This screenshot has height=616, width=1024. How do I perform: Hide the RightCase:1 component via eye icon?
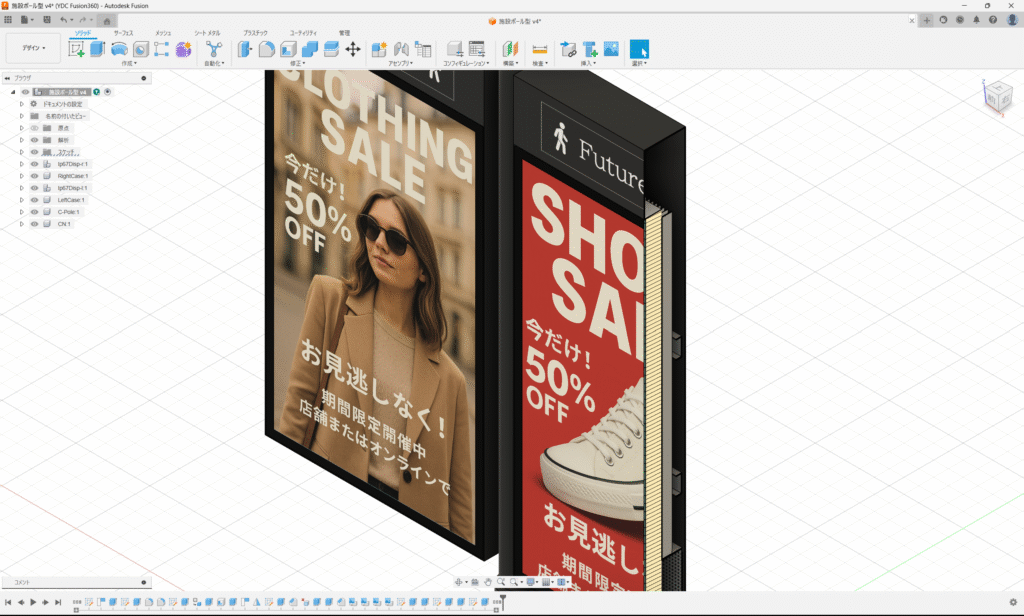(34, 176)
